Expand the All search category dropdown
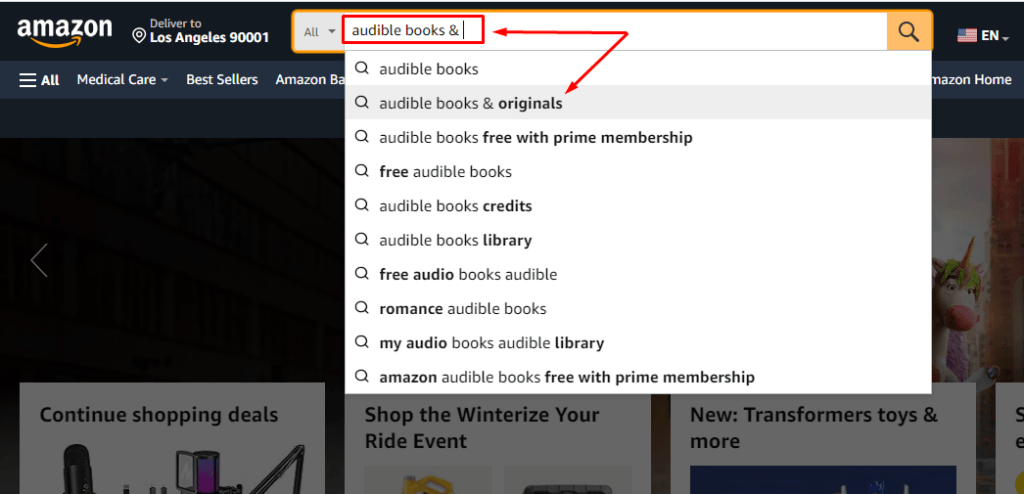The height and width of the screenshot is (494, 1024). [x=320, y=31]
